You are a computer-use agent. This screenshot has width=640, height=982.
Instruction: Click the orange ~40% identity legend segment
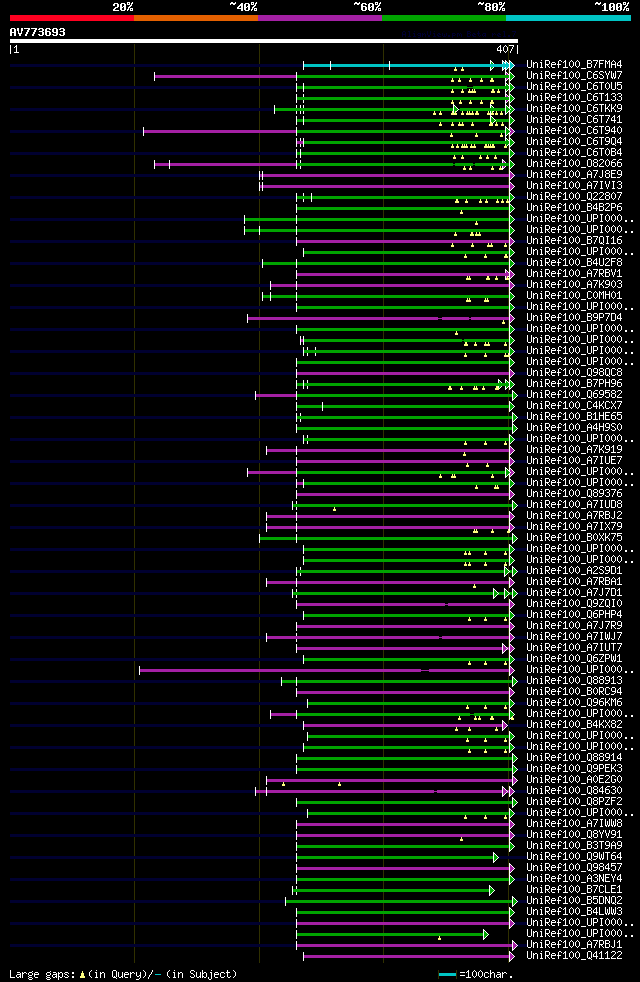(x=196, y=18)
